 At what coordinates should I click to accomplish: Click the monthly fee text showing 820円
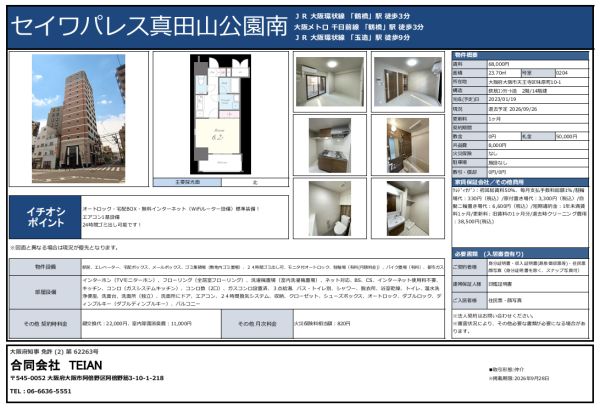tap(322, 323)
